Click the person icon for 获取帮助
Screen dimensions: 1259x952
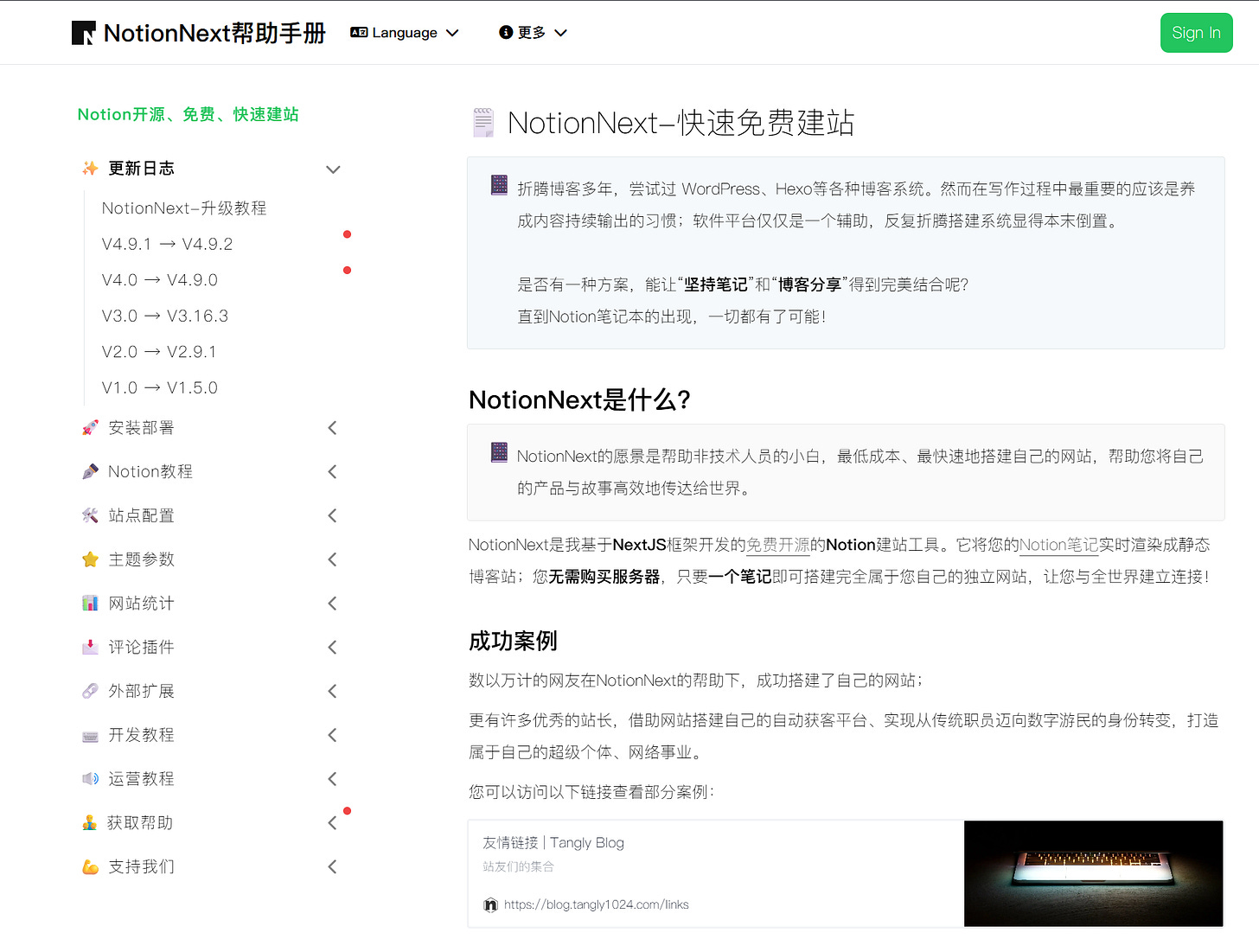90,822
